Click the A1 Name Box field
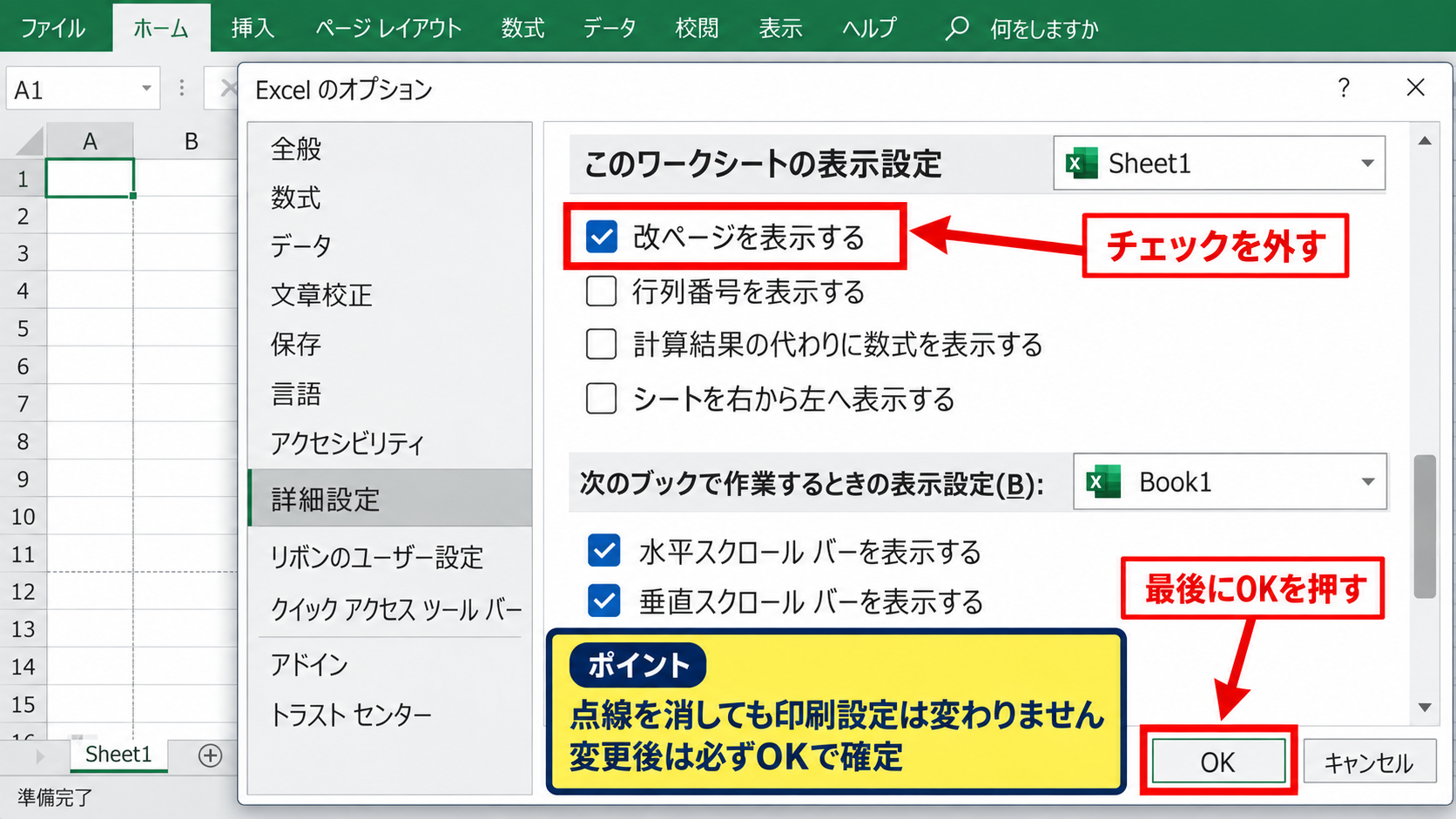 pyautogui.click(x=83, y=88)
